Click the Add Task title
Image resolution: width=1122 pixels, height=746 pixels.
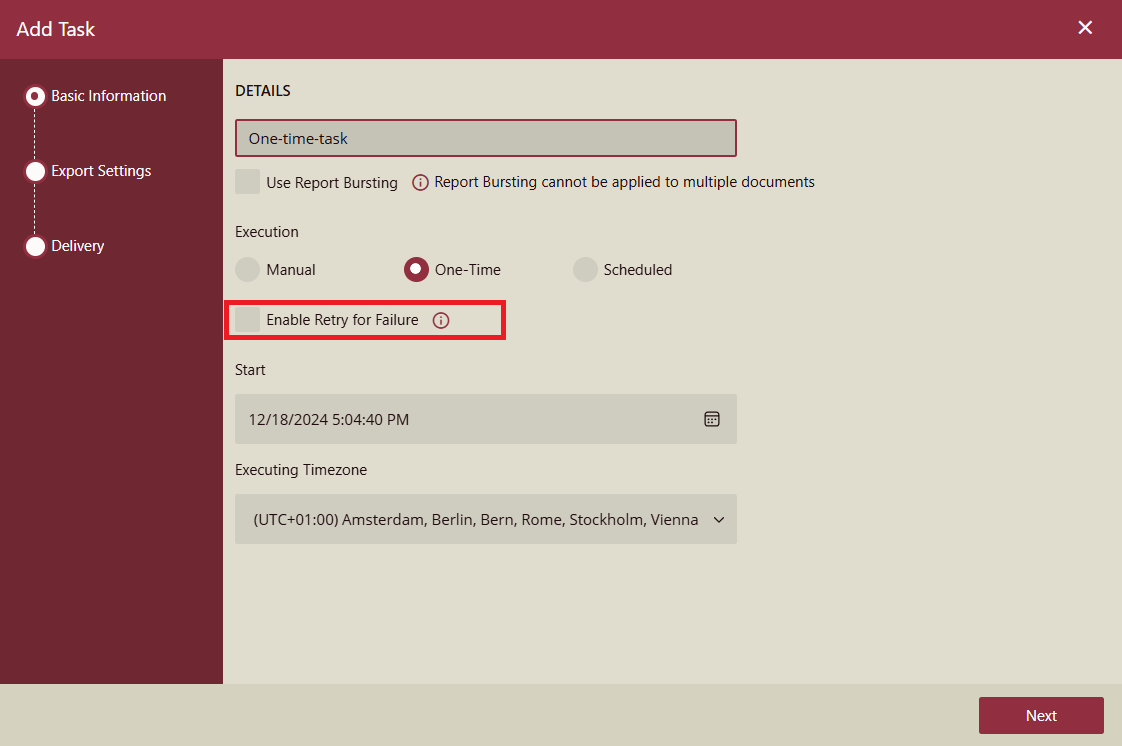click(56, 29)
